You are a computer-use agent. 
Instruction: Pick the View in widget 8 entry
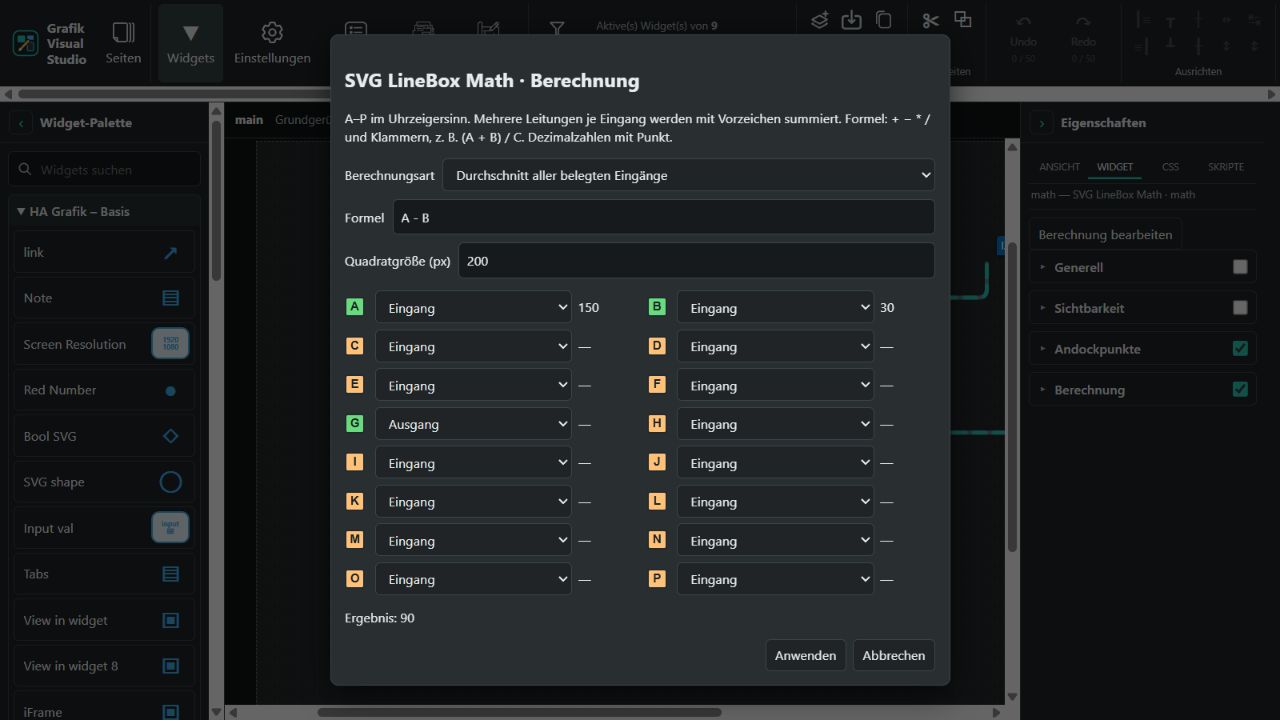pos(104,666)
